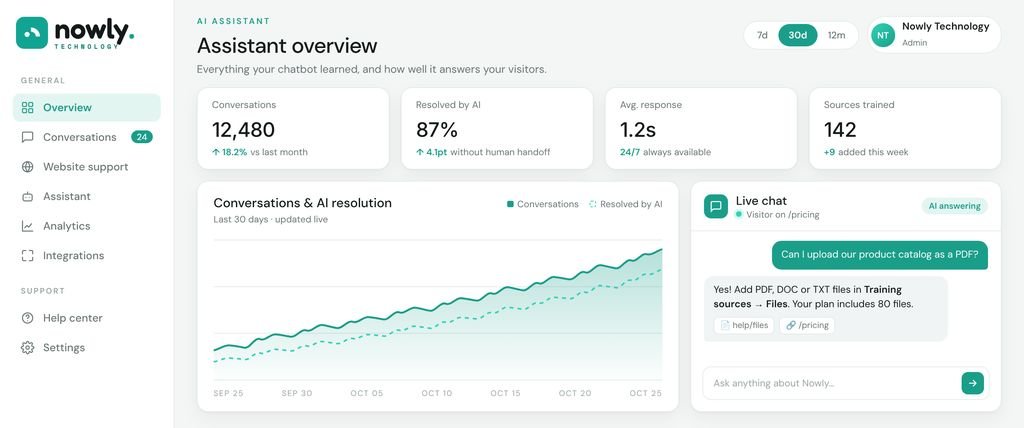This screenshot has height=428, width=1024.
Task: Open the Sources trained stat card
Action: pos(905,129)
